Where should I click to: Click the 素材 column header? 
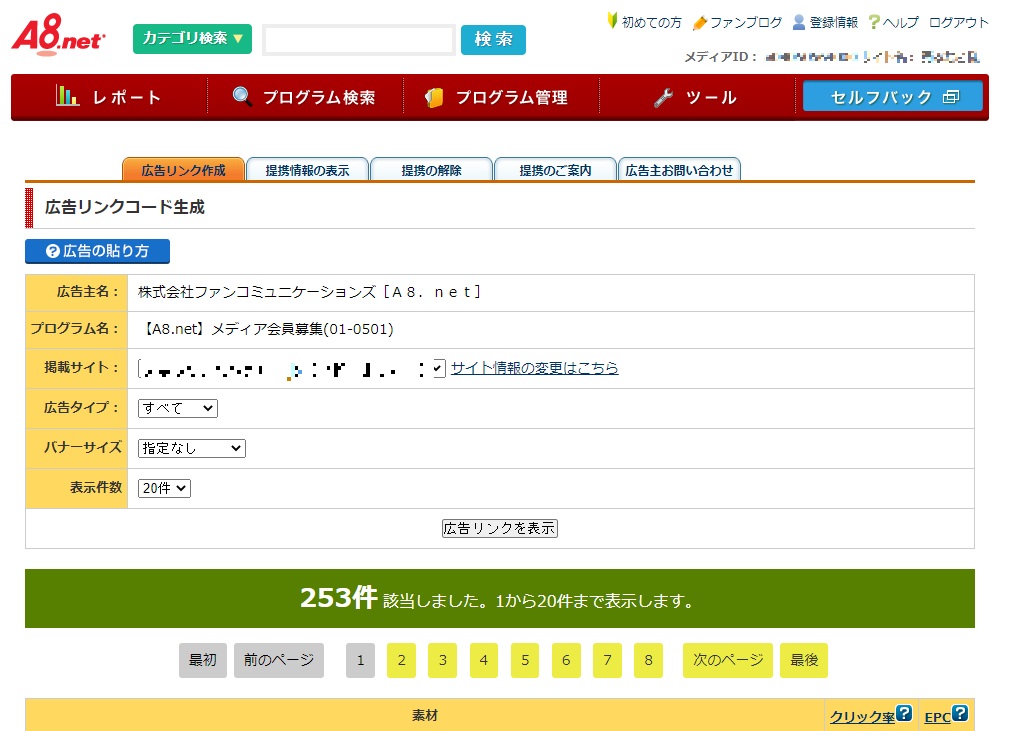425,716
